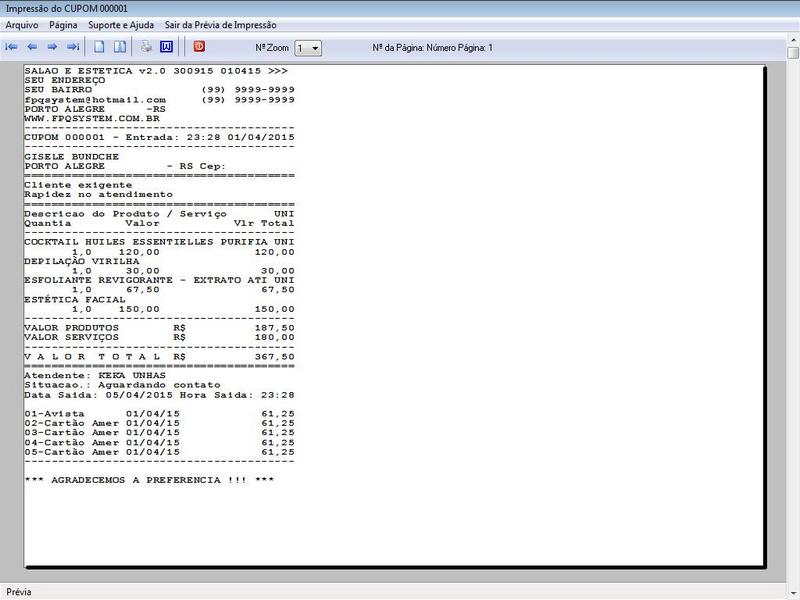Click the Impressão do CUPOM title bar
Image resolution: width=800 pixels, height=600 pixels.
coord(400,8)
